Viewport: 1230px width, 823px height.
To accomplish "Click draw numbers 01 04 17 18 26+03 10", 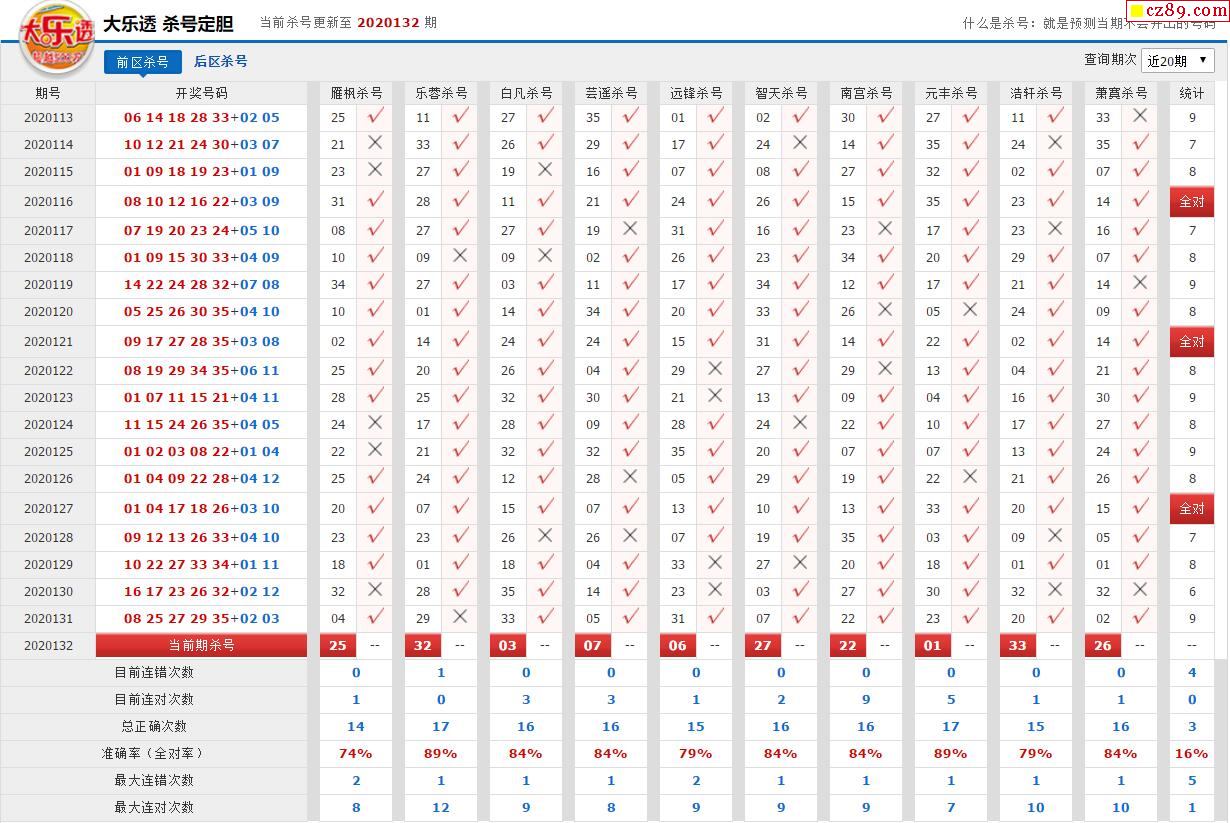I will pos(202,509).
